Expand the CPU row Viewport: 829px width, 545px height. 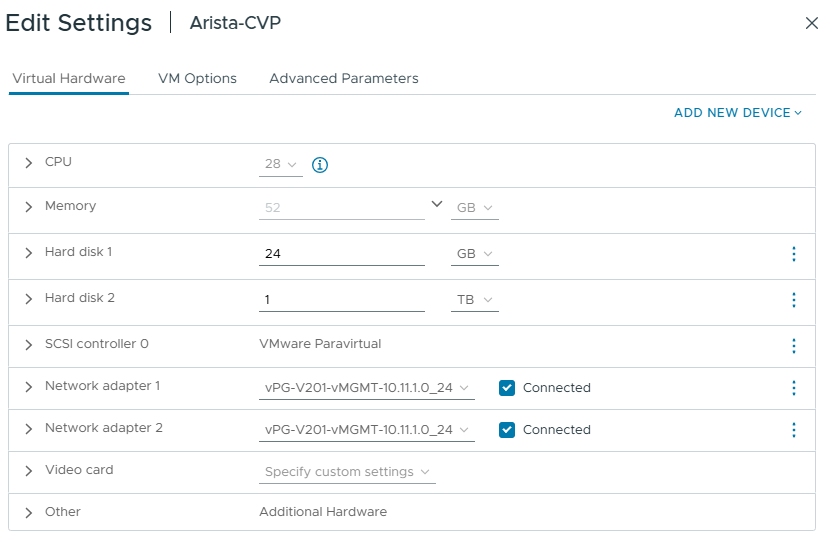pos(29,163)
